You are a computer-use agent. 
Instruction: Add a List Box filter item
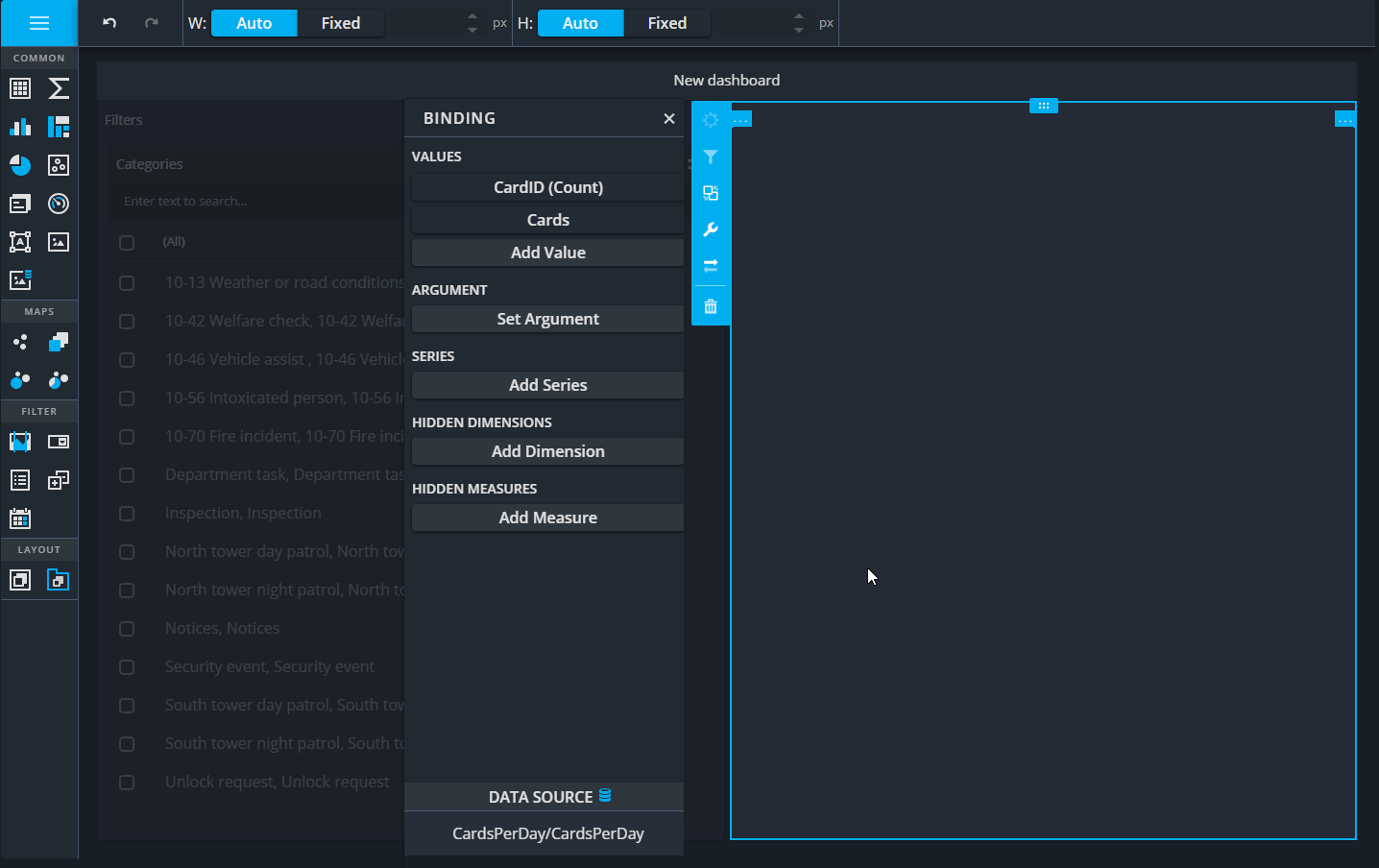point(20,480)
